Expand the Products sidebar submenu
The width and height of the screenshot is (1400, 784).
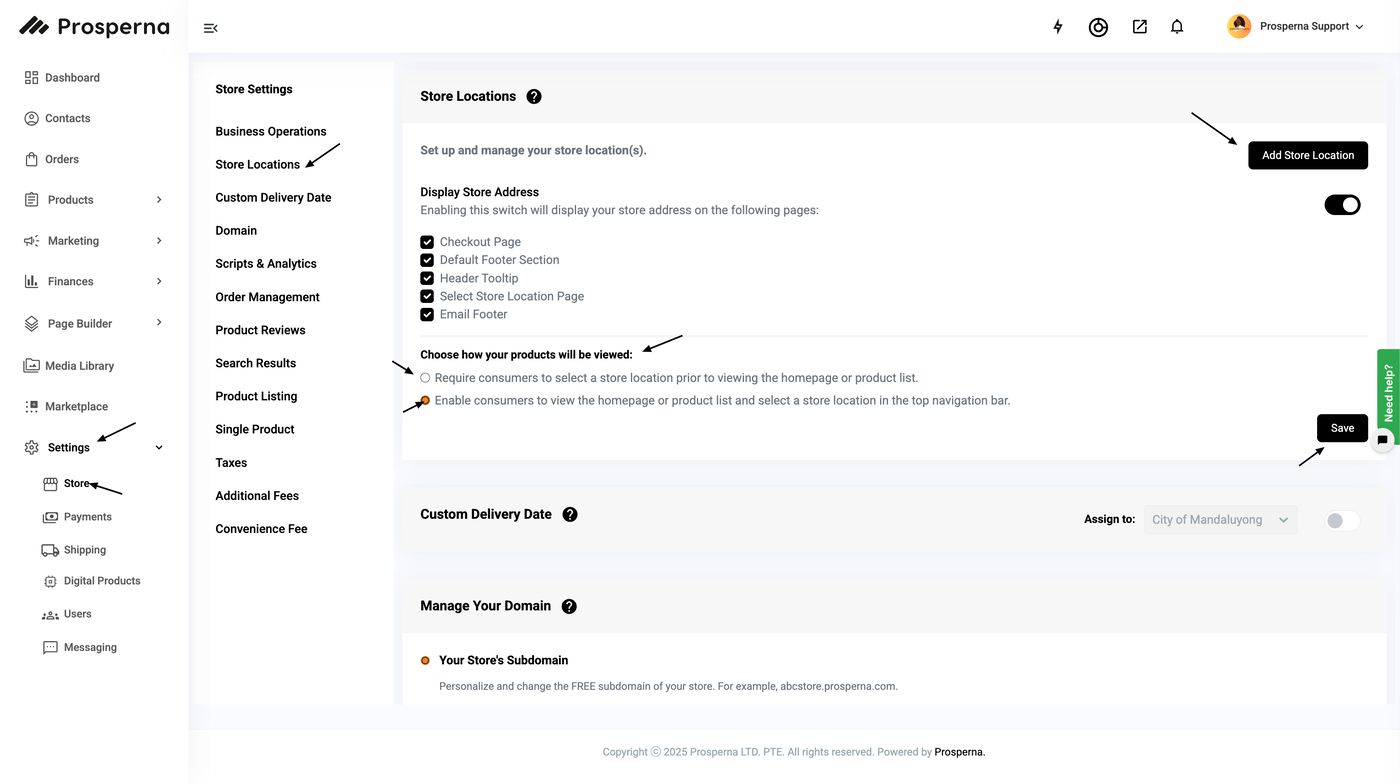[159, 200]
